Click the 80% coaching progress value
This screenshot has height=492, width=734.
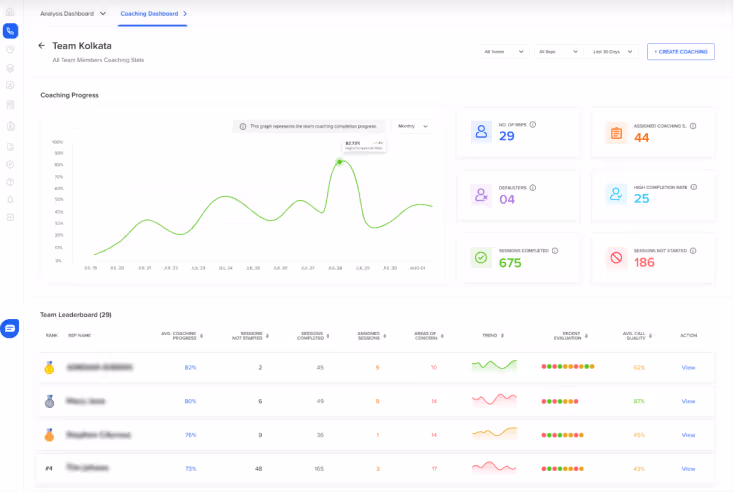pyautogui.click(x=190, y=401)
